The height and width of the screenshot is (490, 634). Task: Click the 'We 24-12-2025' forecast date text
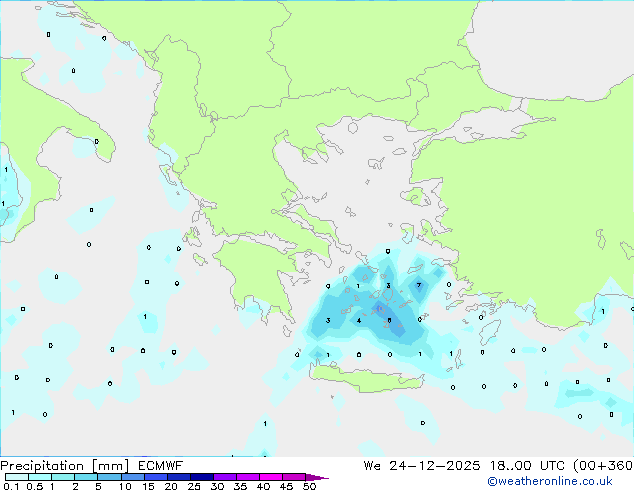422,466
